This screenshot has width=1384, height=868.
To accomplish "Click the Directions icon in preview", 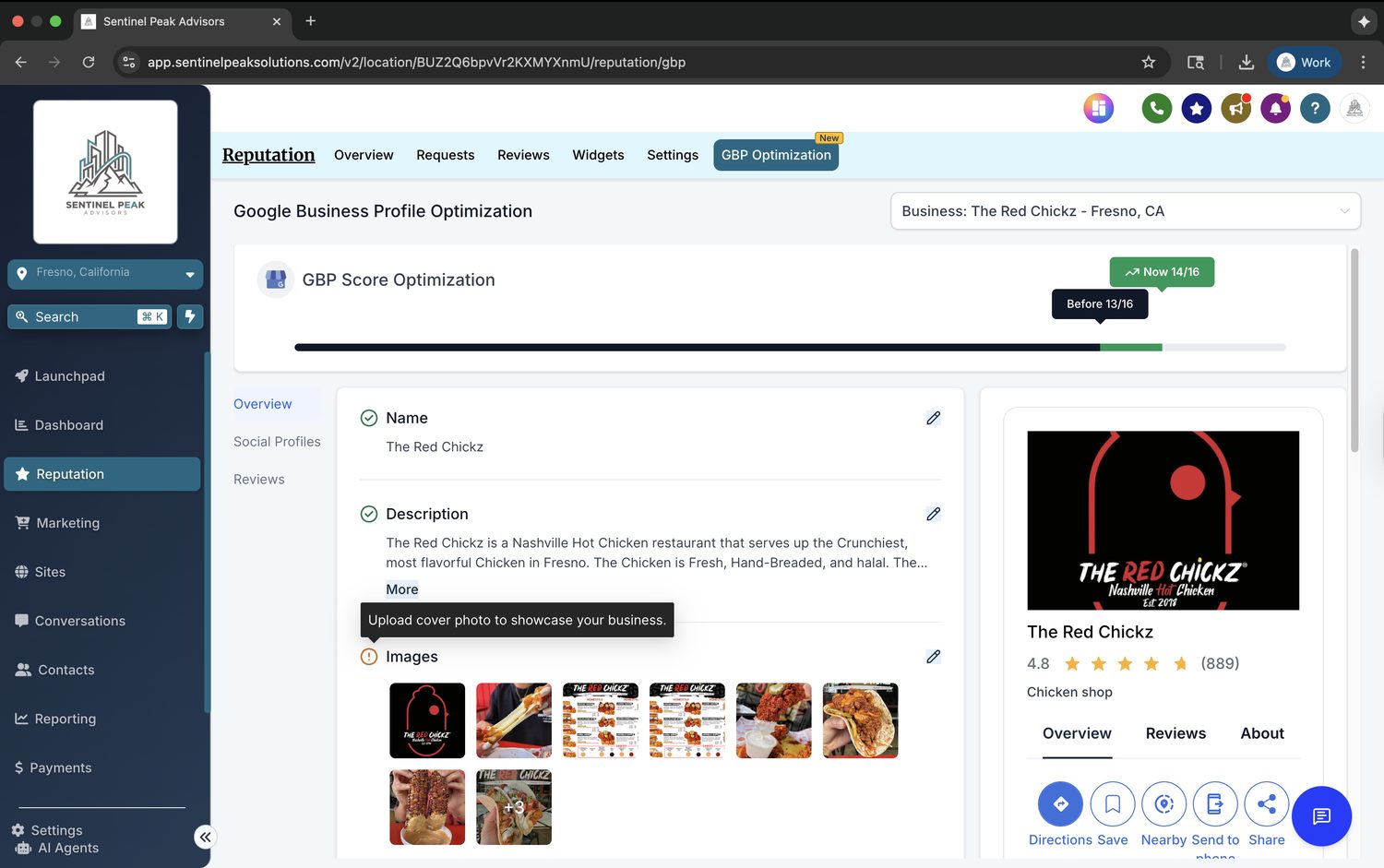I will [1061, 804].
